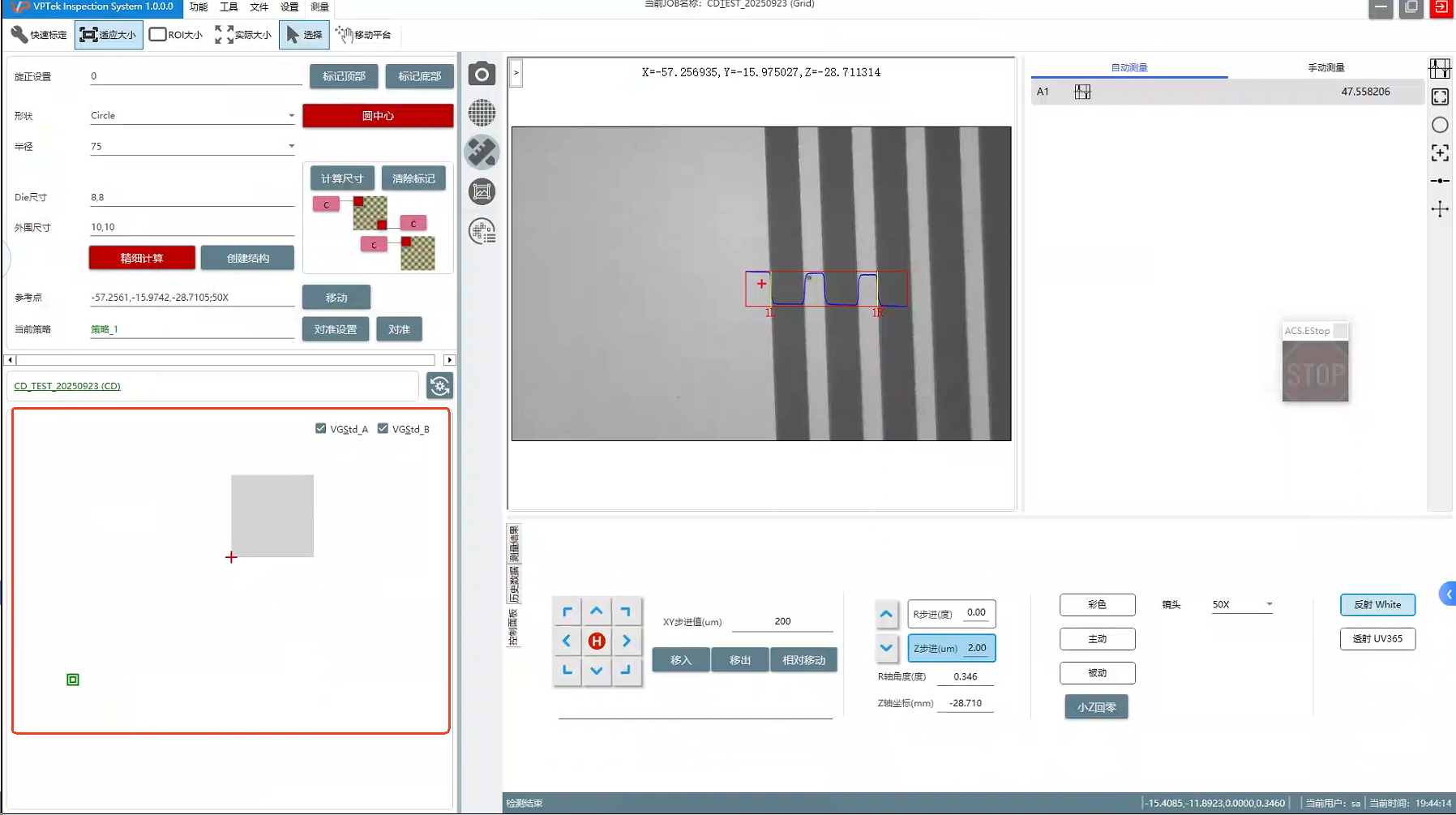Click the horizontal scrollbar right arrow
1456x815 pixels.
click(449, 360)
